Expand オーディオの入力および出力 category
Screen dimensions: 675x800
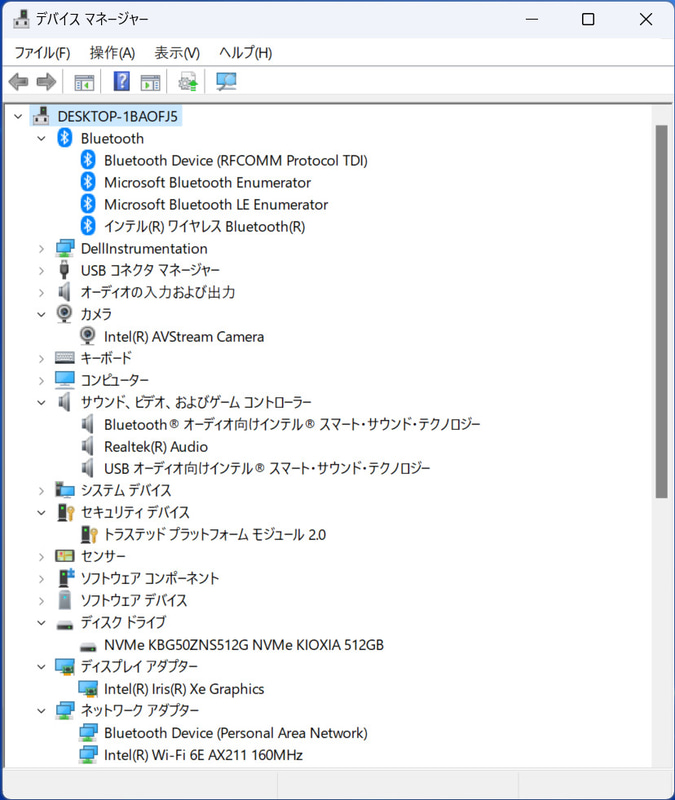tap(41, 293)
